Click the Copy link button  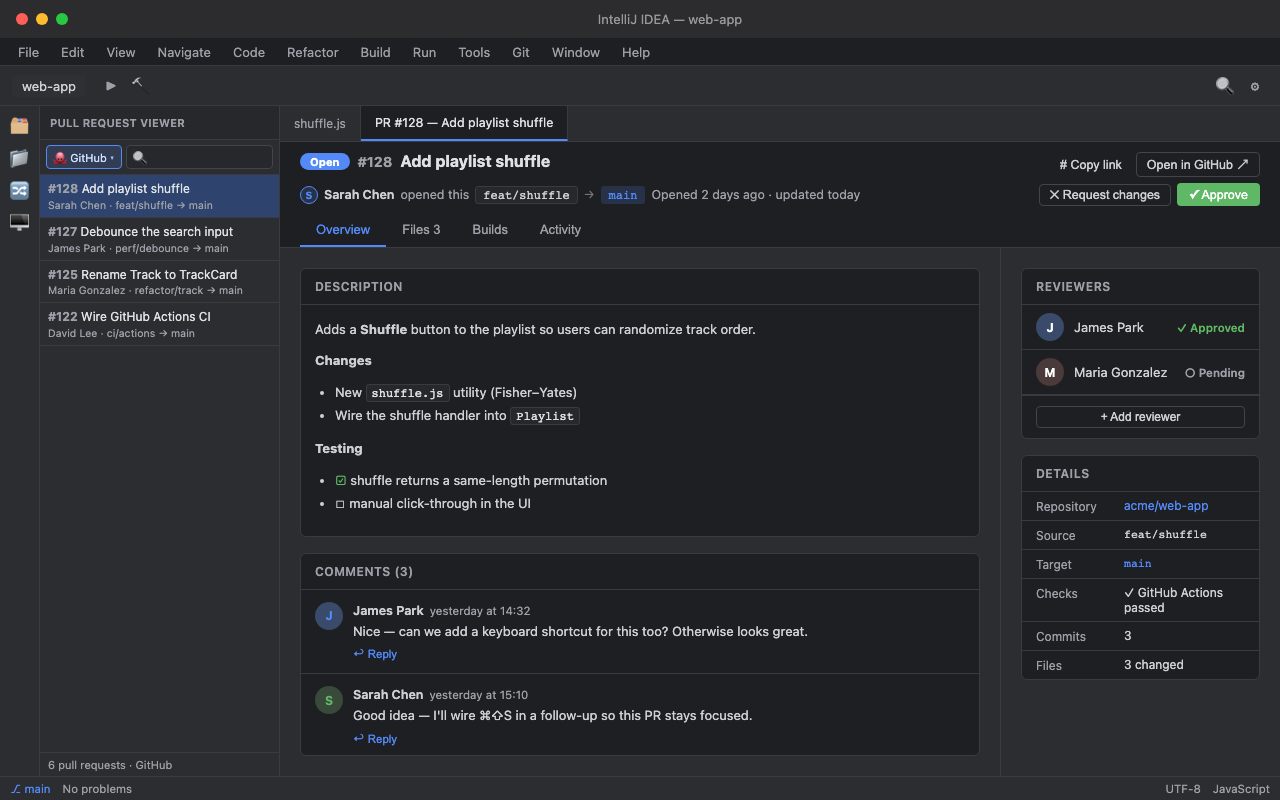click(x=1090, y=165)
